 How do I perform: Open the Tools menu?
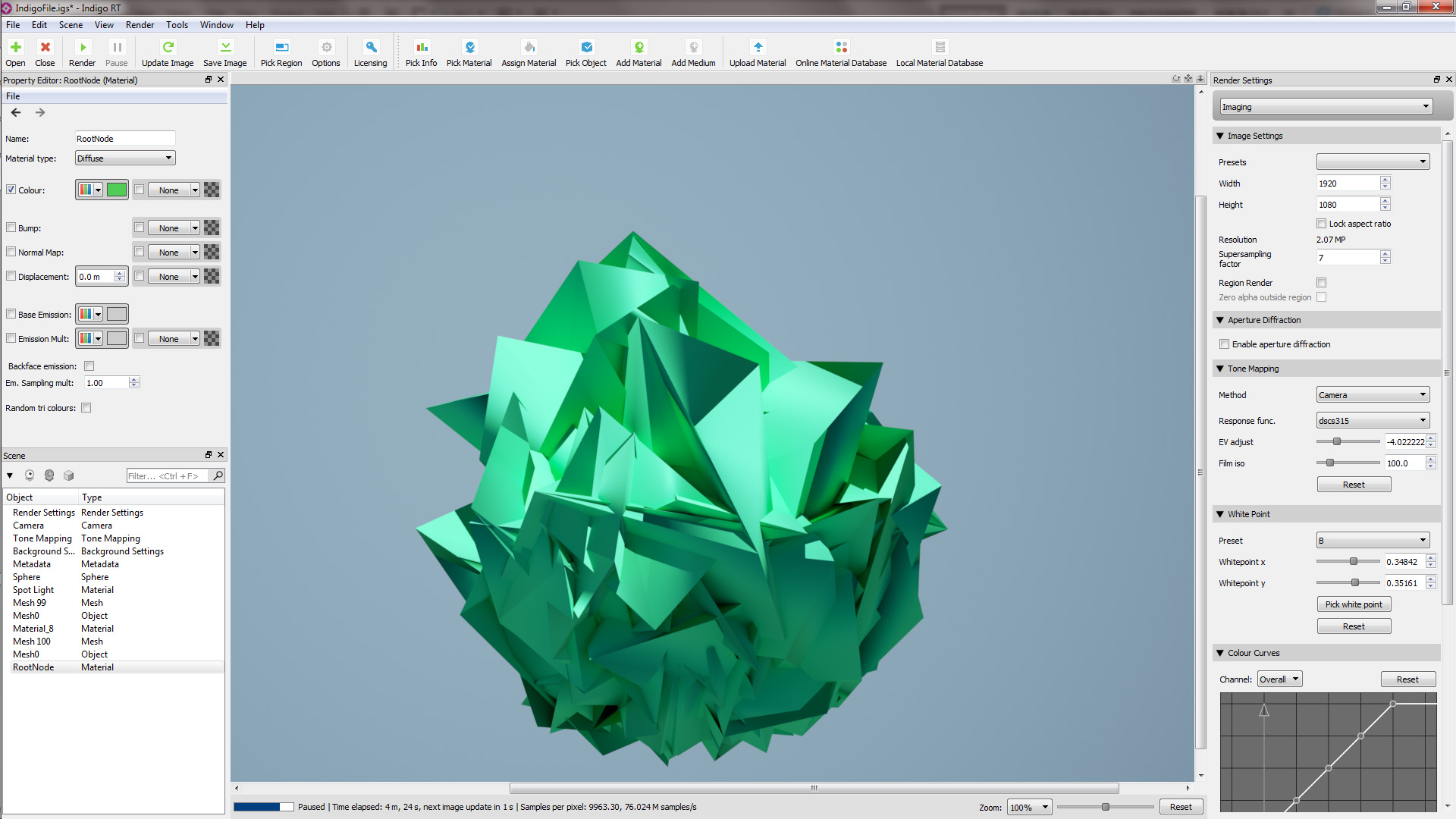click(177, 25)
